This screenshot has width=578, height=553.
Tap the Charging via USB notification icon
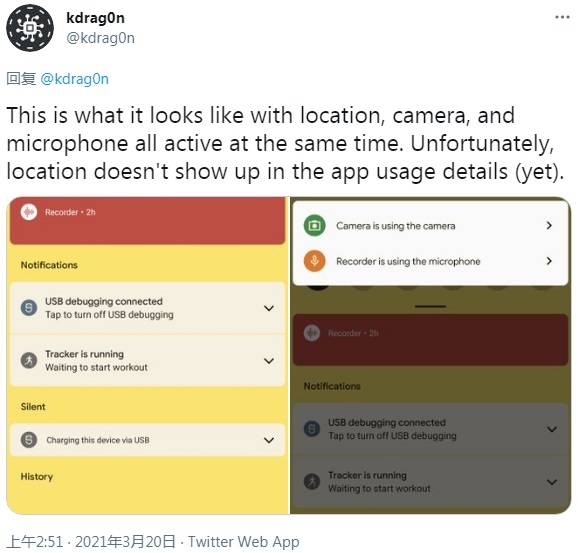pos(29,440)
